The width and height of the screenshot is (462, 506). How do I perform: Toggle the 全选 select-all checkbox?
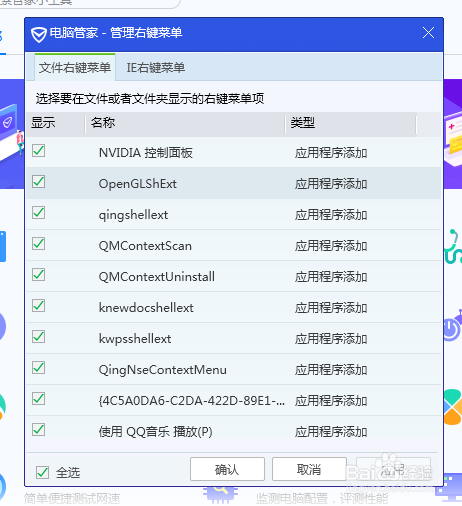pyautogui.click(x=42, y=472)
